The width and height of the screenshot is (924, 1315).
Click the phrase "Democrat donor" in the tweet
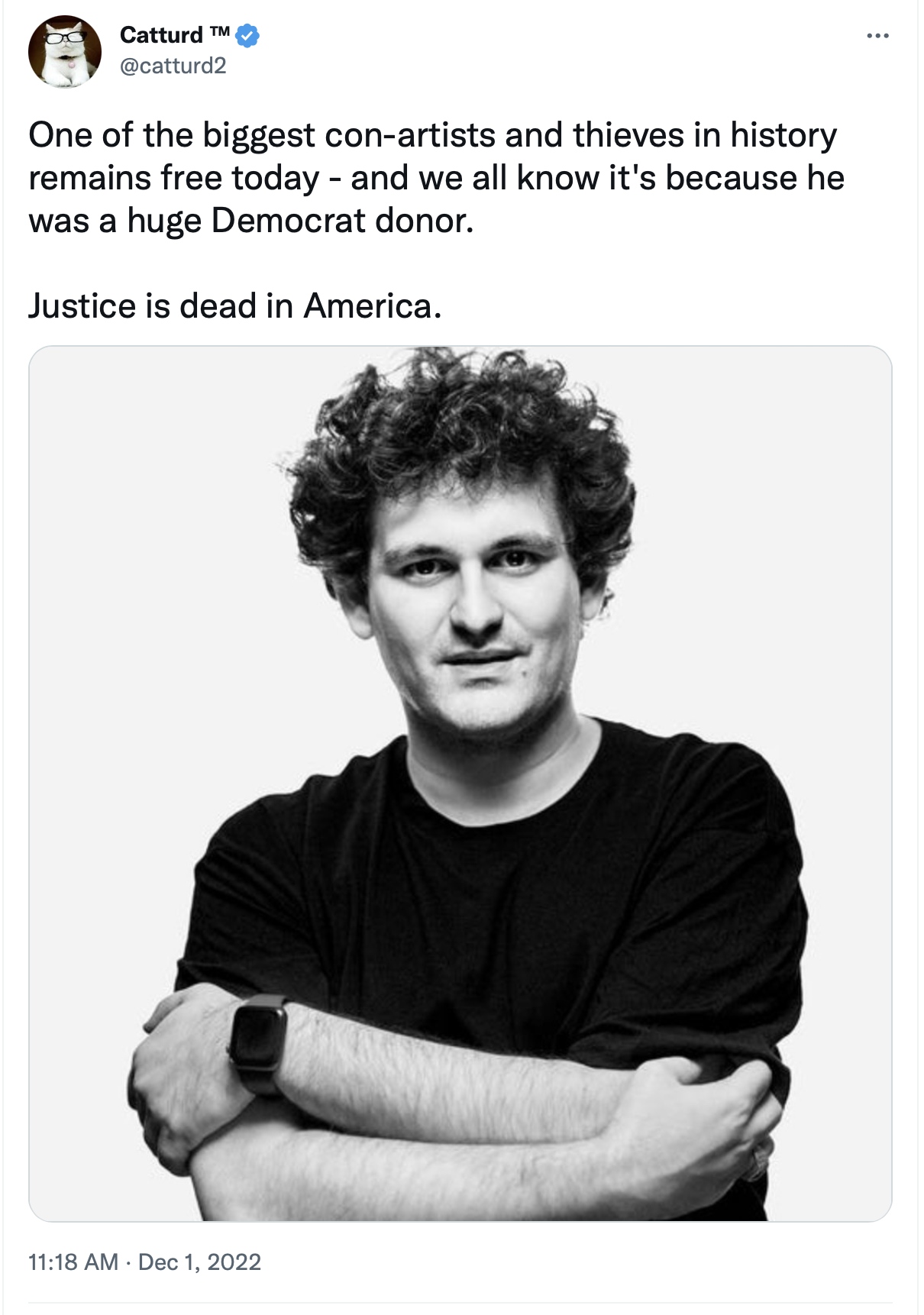pyautogui.click(x=342, y=221)
